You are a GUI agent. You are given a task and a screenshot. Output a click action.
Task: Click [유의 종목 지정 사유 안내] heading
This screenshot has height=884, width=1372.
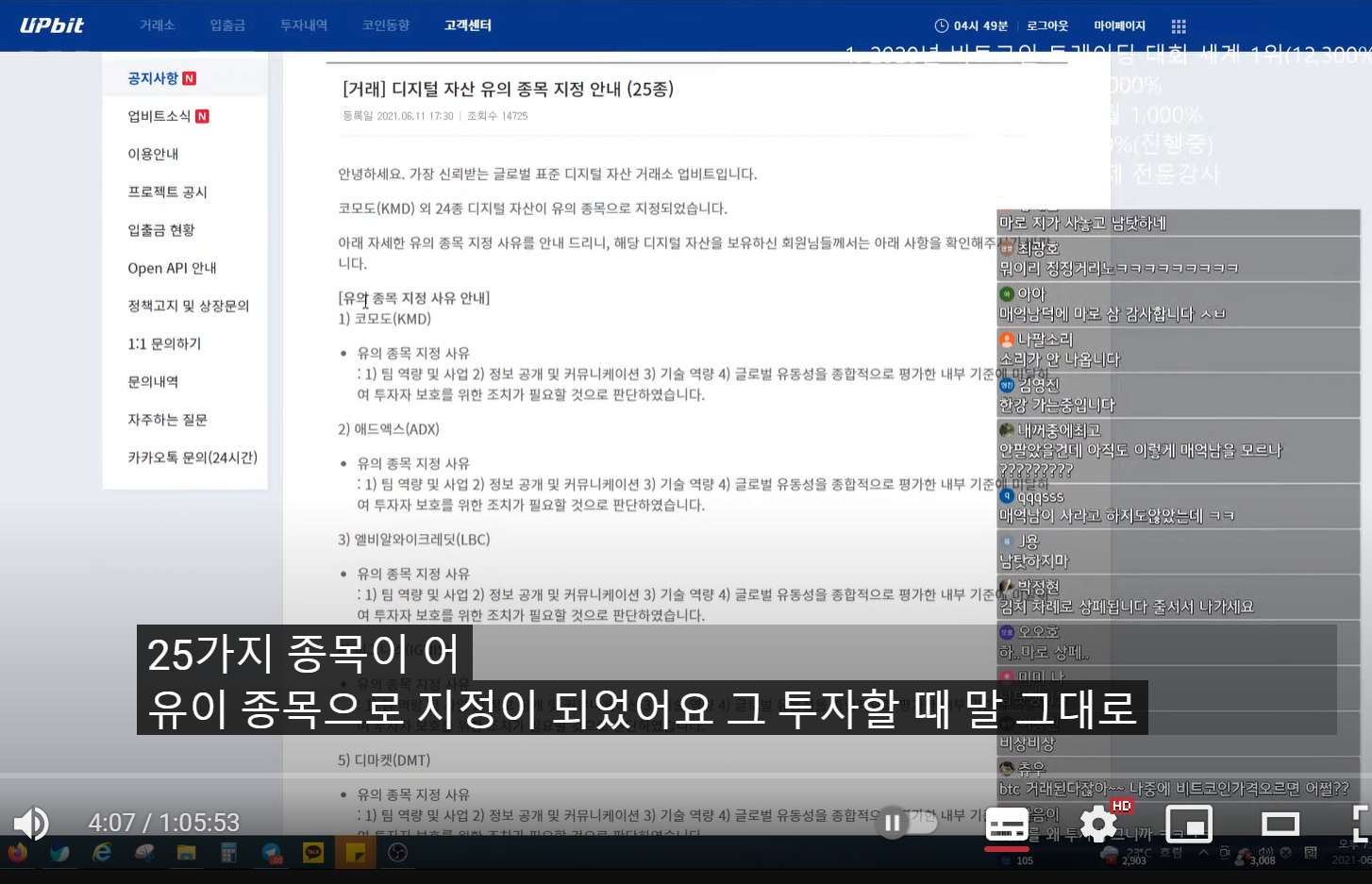[x=414, y=298]
